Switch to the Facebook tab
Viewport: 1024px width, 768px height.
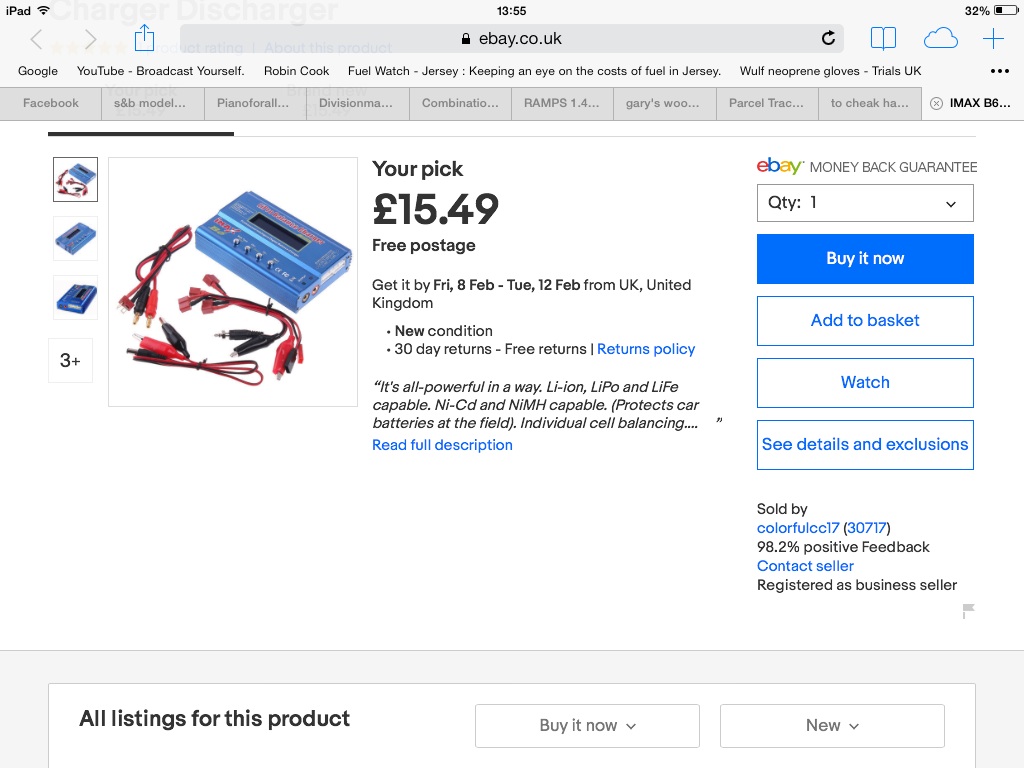51,103
